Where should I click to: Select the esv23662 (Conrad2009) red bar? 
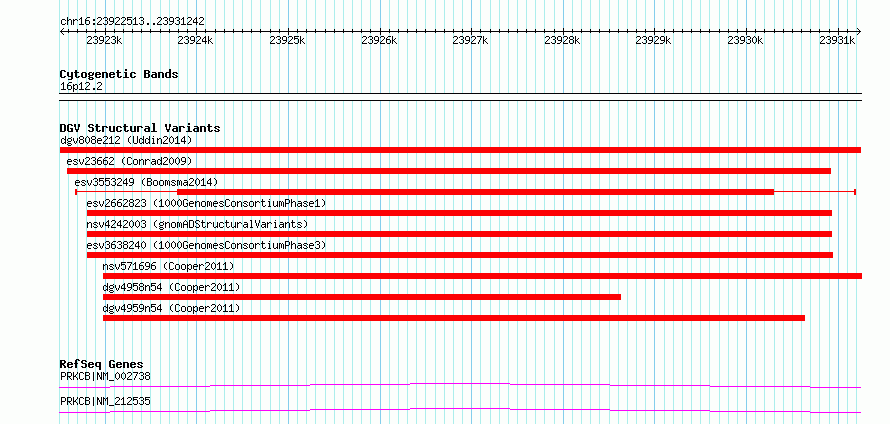449,171
